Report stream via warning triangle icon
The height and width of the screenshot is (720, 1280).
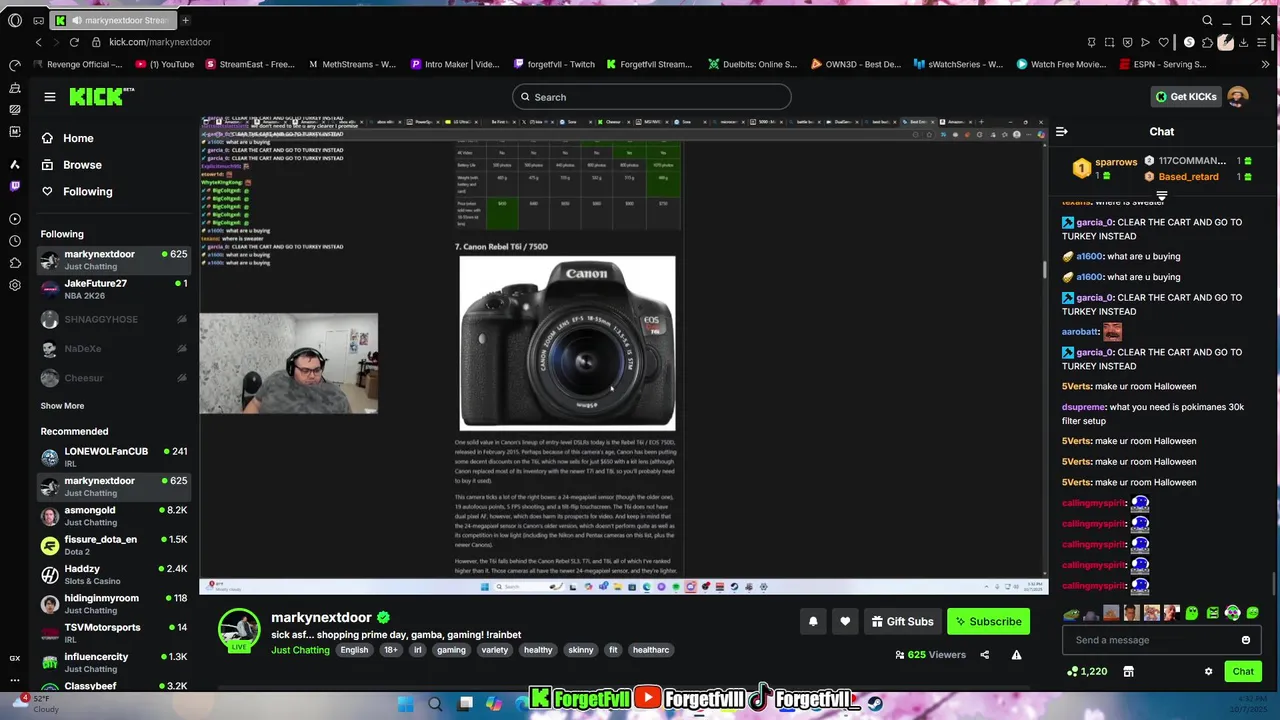tap(1016, 655)
